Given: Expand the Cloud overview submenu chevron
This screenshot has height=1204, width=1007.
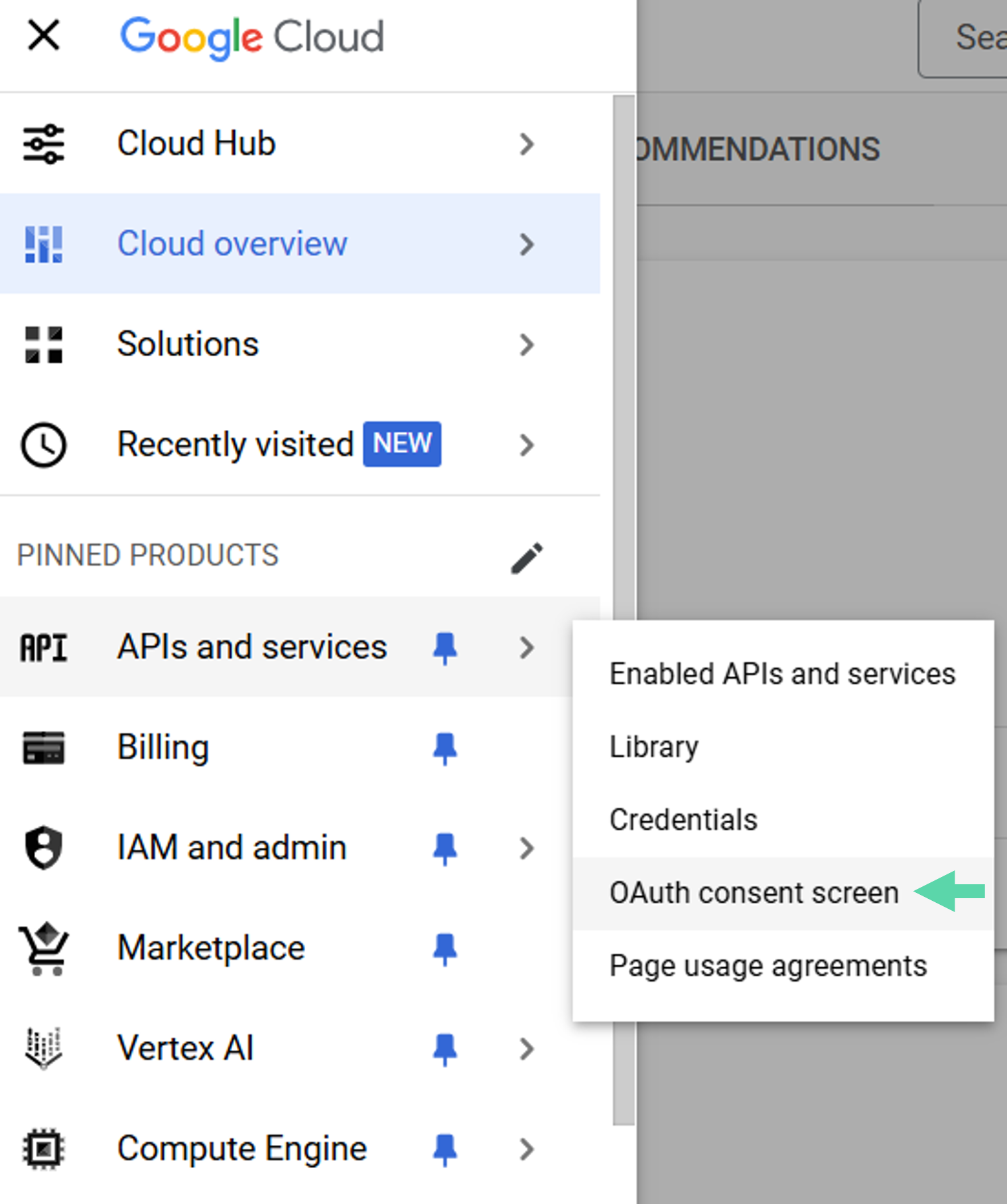Looking at the screenshot, I should coord(527,244).
